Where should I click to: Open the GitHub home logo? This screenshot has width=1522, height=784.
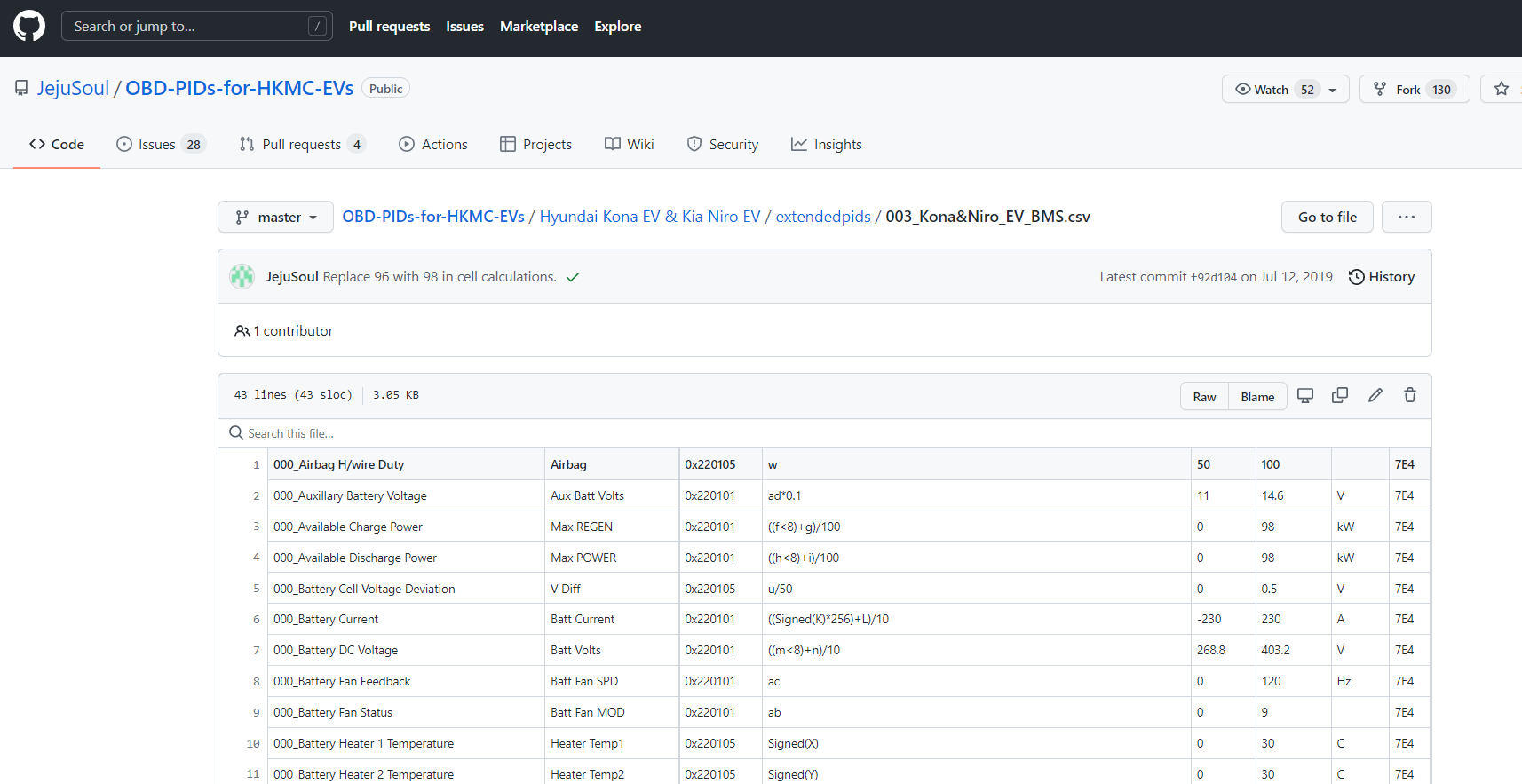(29, 26)
